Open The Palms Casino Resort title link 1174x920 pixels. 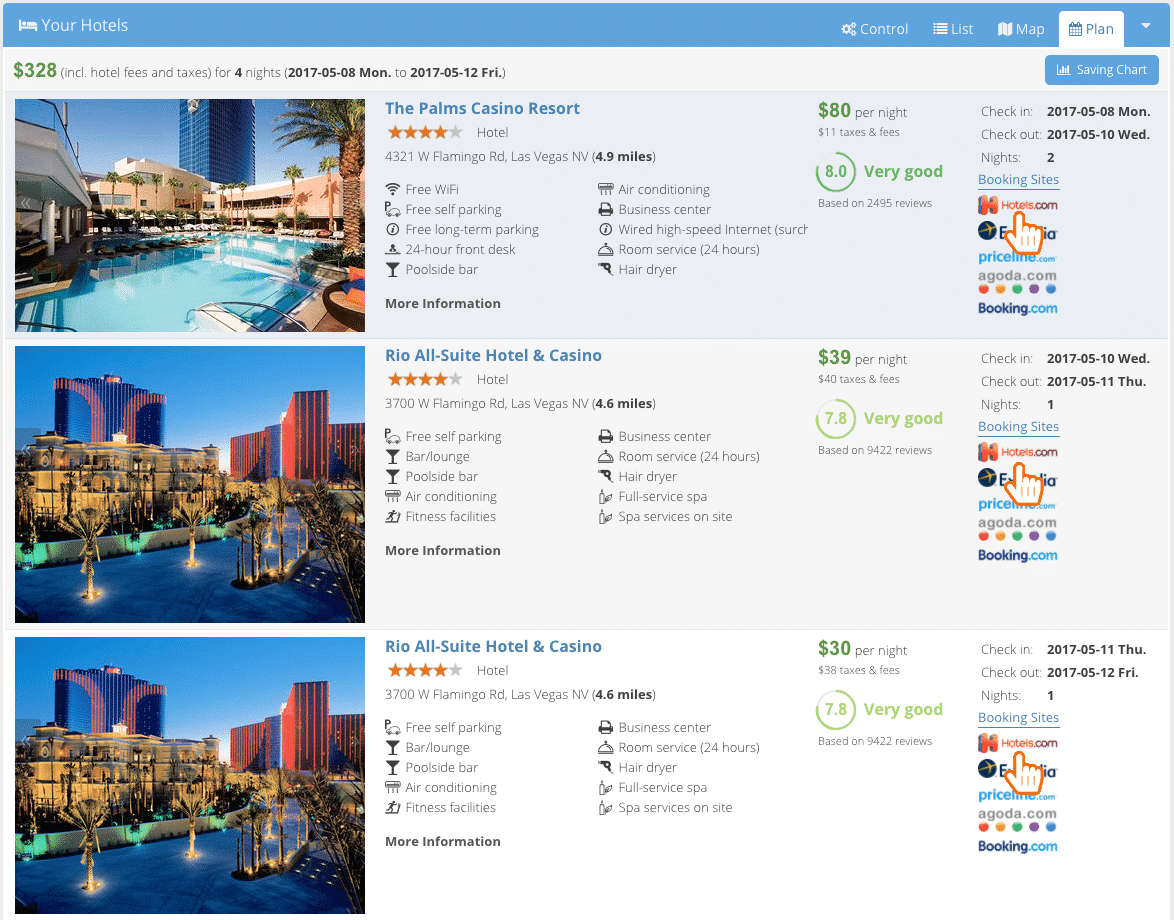coord(482,109)
